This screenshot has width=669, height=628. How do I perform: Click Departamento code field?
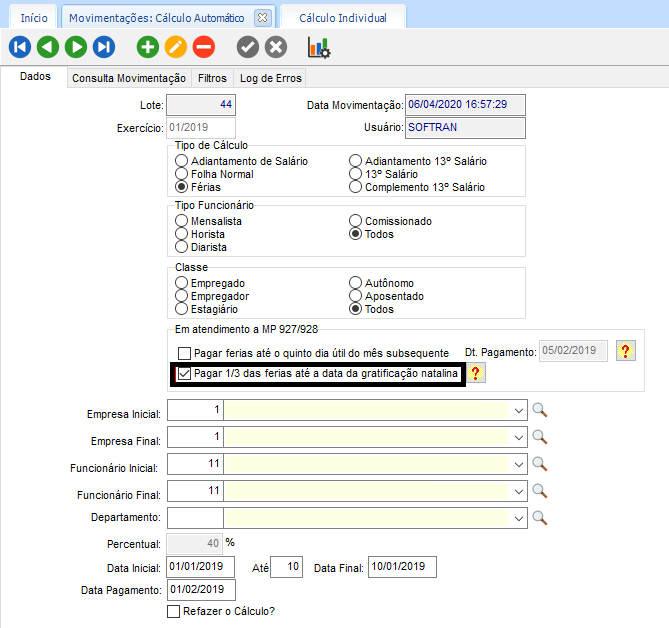[x=195, y=518]
